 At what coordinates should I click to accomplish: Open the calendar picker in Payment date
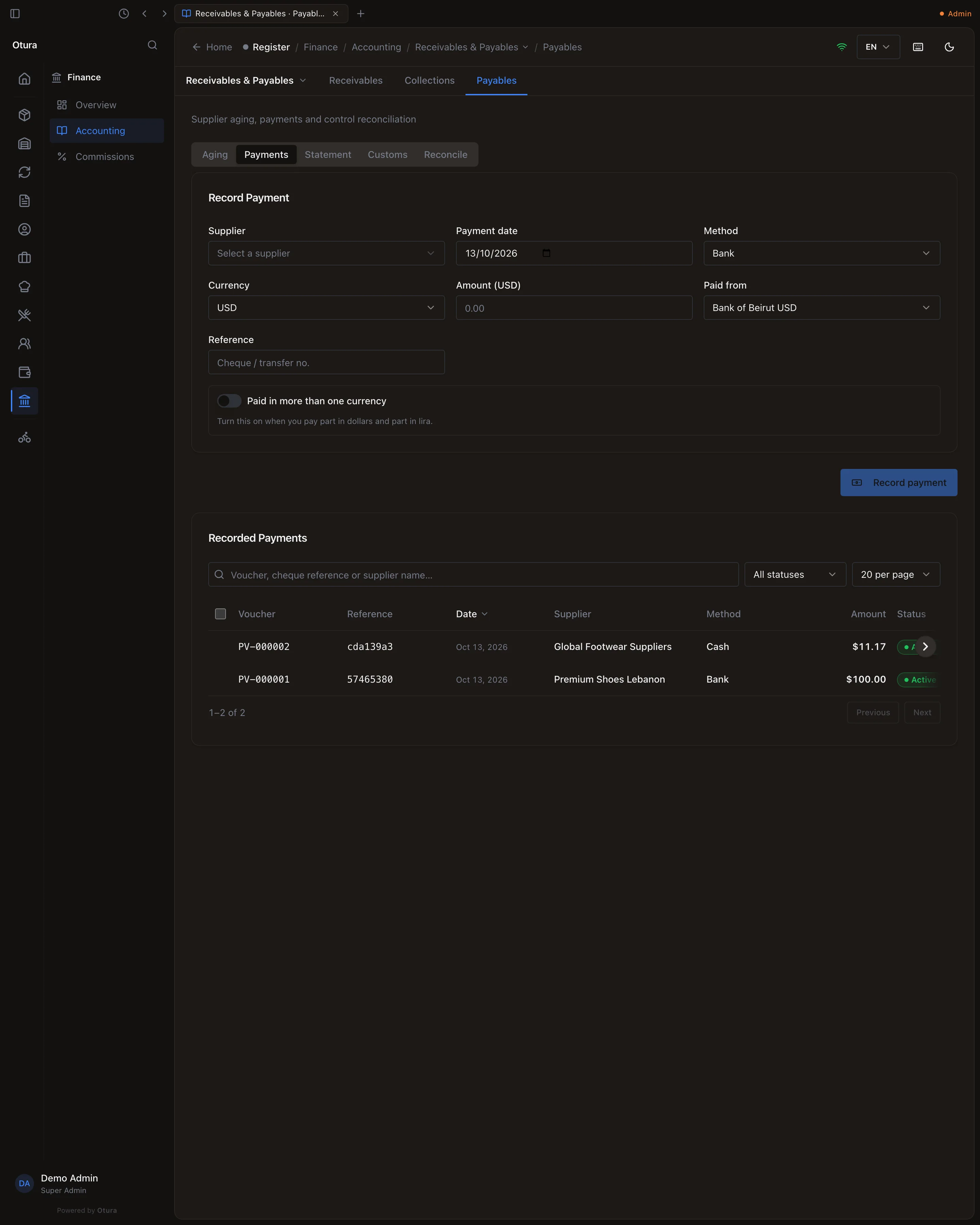coord(546,253)
